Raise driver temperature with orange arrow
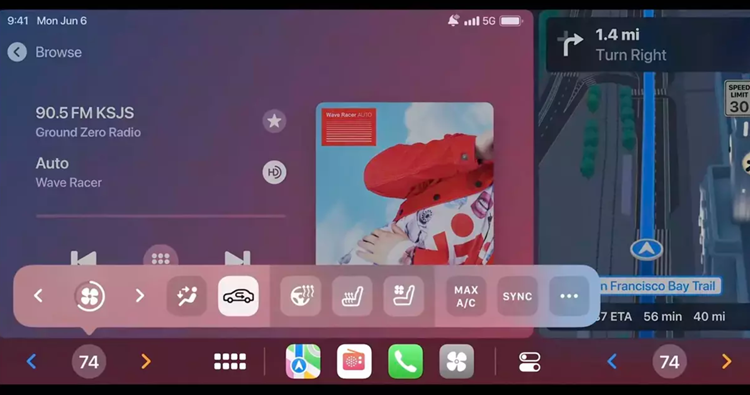The height and width of the screenshot is (395, 750). [146, 362]
